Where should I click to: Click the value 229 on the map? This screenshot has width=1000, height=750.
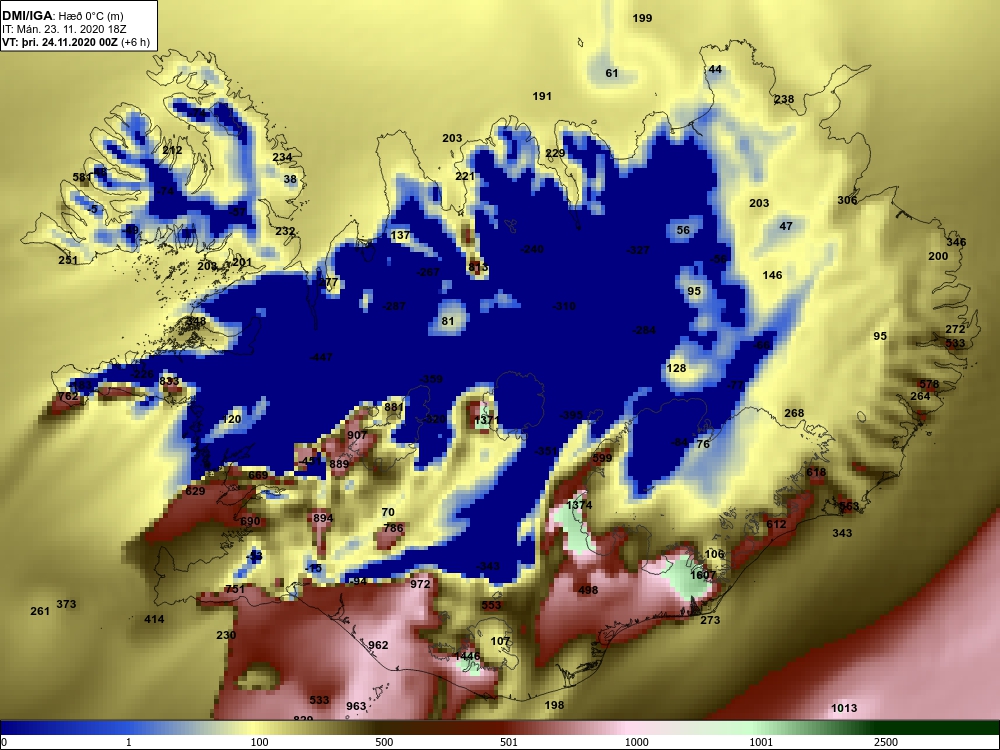[555, 153]
